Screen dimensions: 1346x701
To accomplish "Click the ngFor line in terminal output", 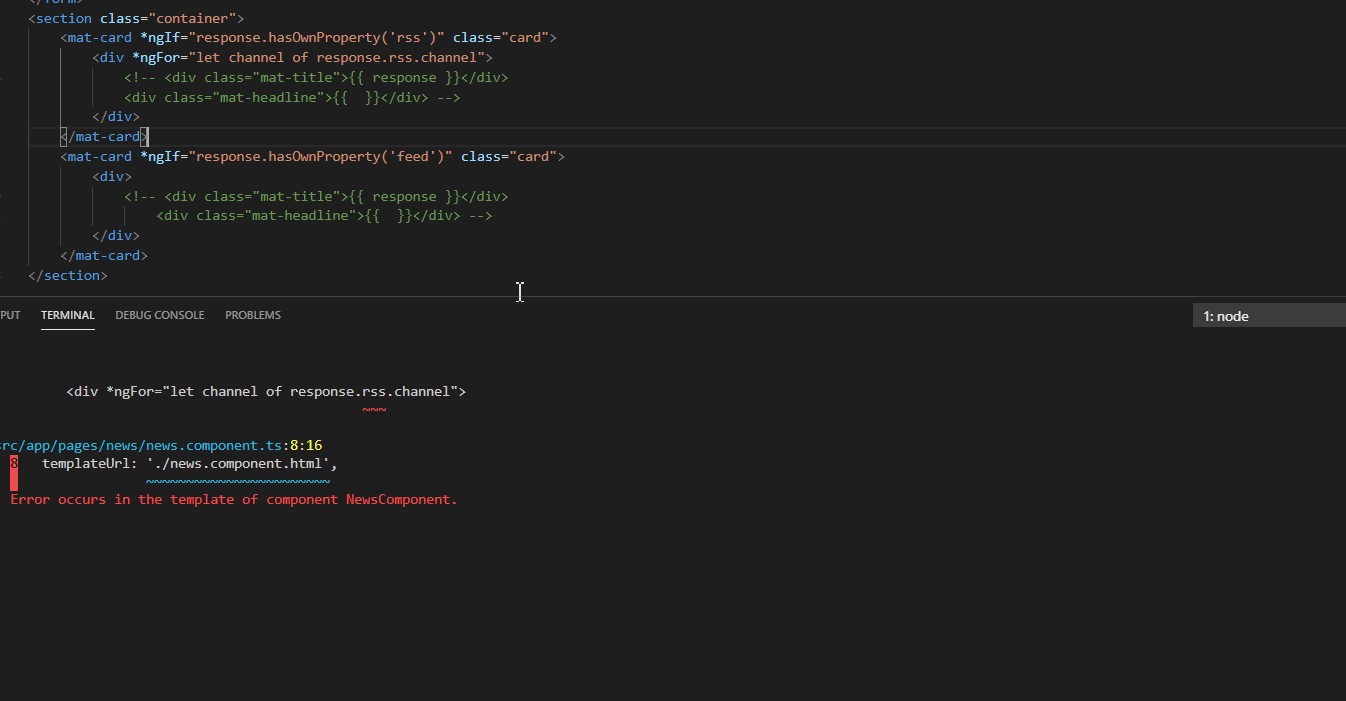I will tap(266, 391).
